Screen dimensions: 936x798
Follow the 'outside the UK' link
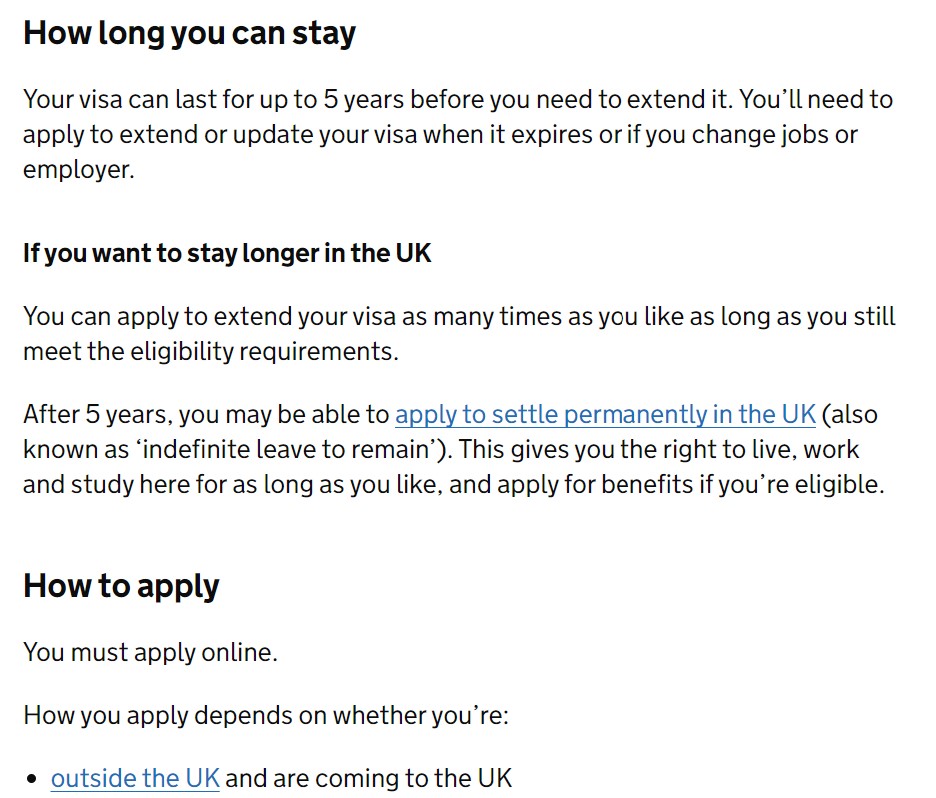(135, 778)
